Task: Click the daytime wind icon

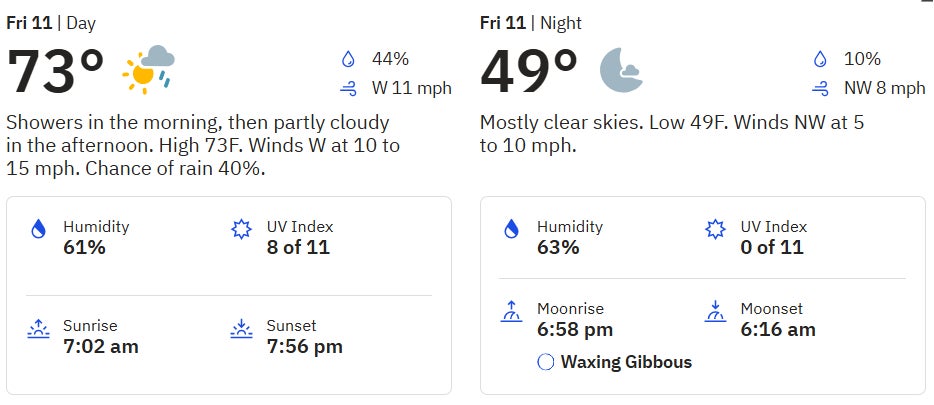Action: tap(348, 89)
